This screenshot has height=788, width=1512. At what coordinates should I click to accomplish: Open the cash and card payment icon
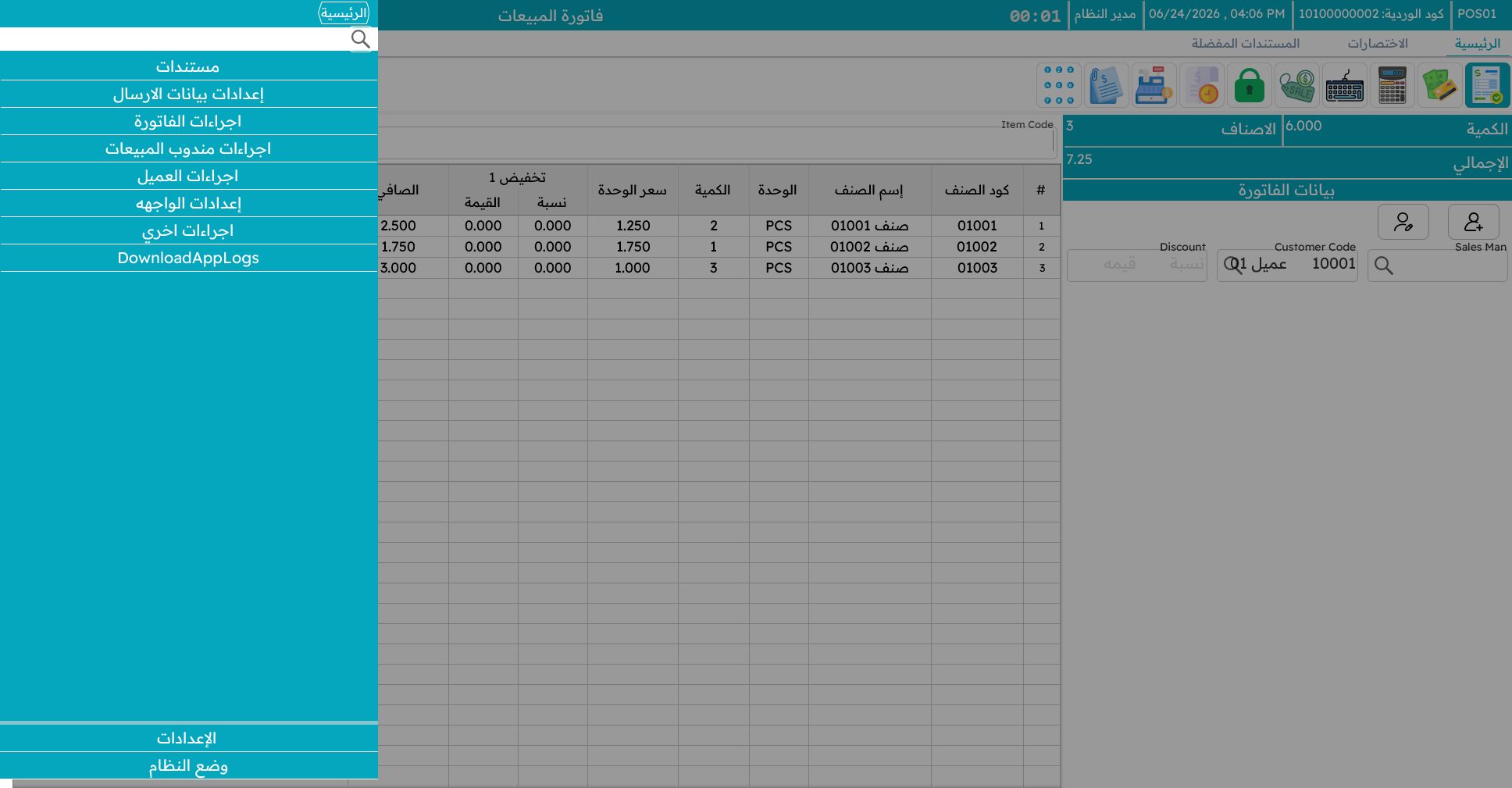(x=1439, y=85)
